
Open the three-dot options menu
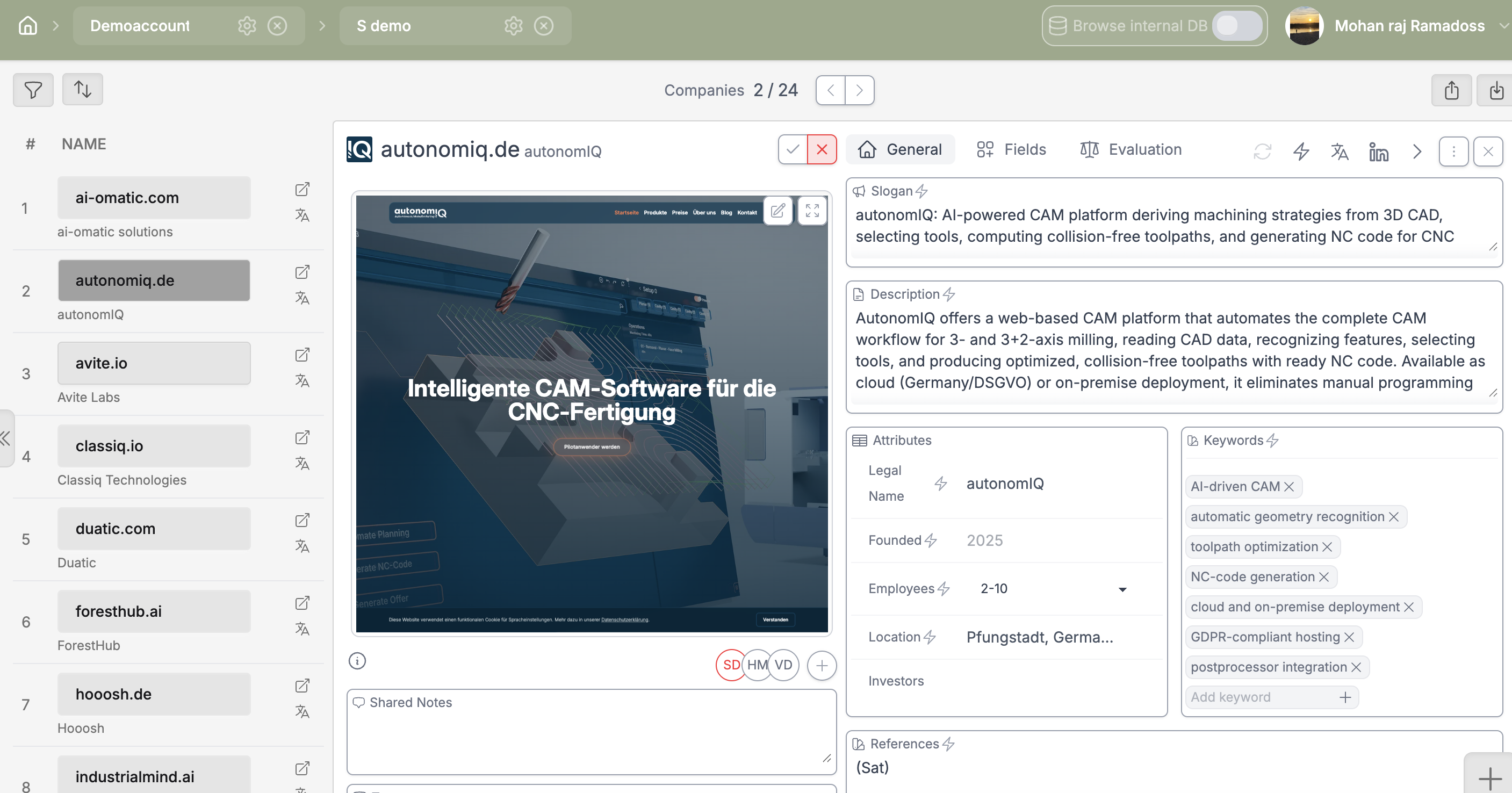pyautogui.click(x=1454, y=152)
